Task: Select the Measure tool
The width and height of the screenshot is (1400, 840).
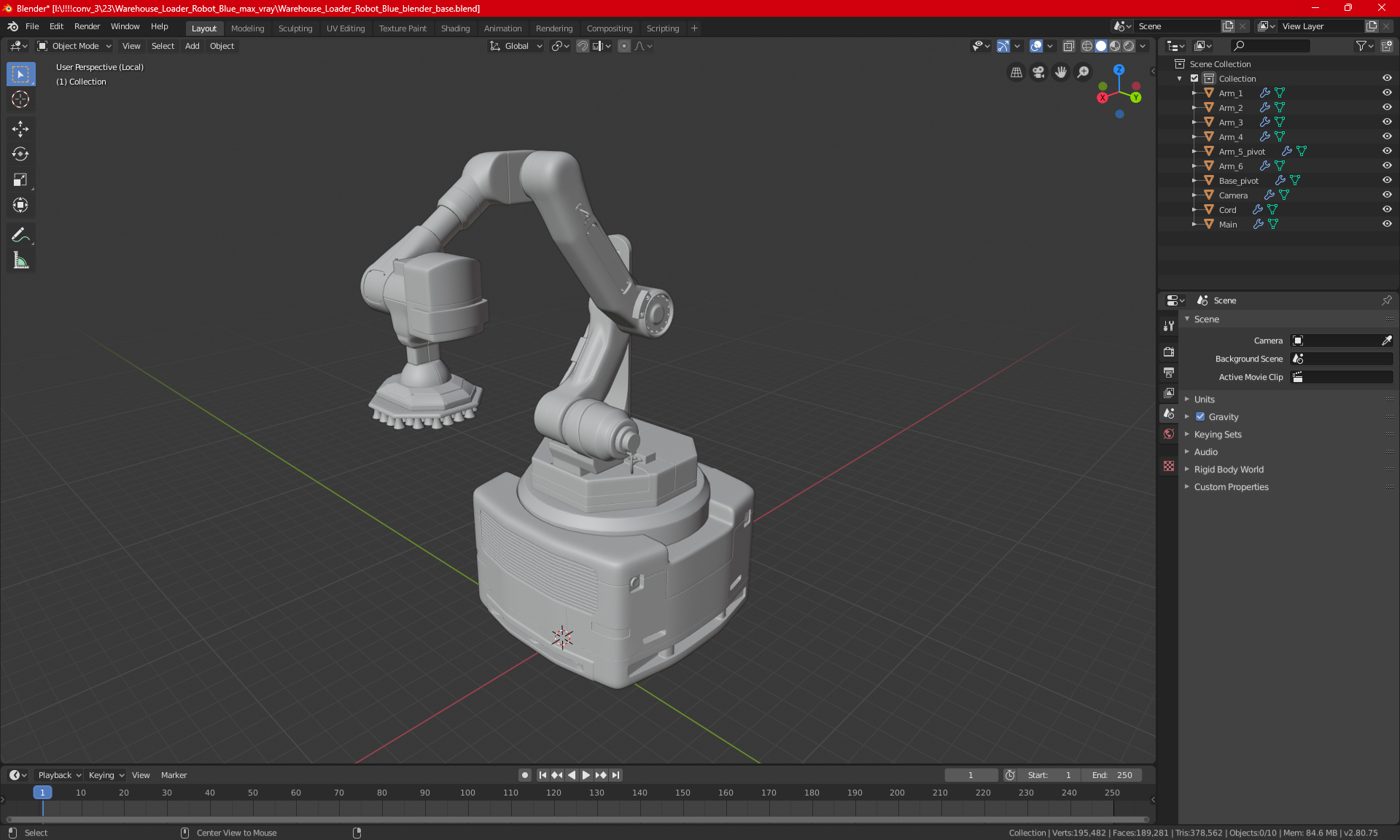Action: click(20, 260)
